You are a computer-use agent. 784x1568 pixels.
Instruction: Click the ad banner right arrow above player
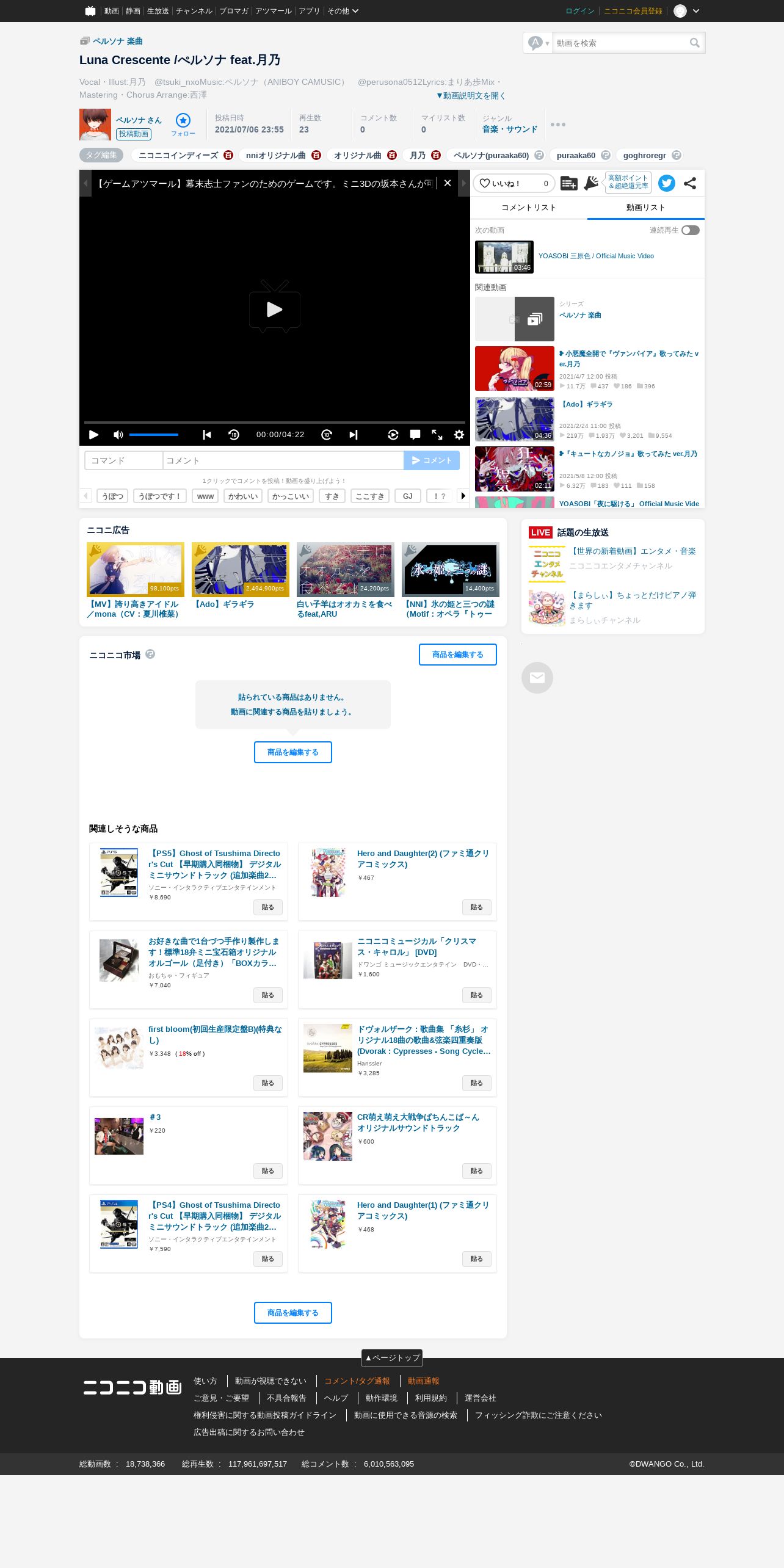[464, 183]
